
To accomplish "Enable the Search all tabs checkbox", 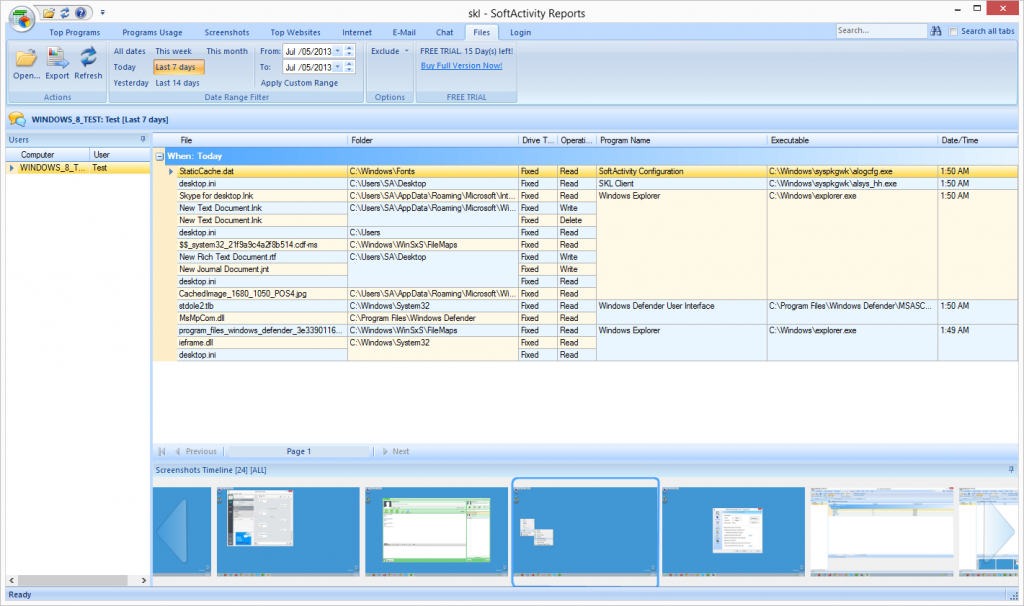I will [953, 32].
